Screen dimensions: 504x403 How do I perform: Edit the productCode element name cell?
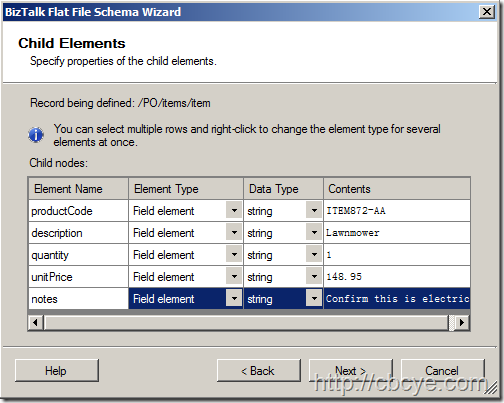click(78, 211)
